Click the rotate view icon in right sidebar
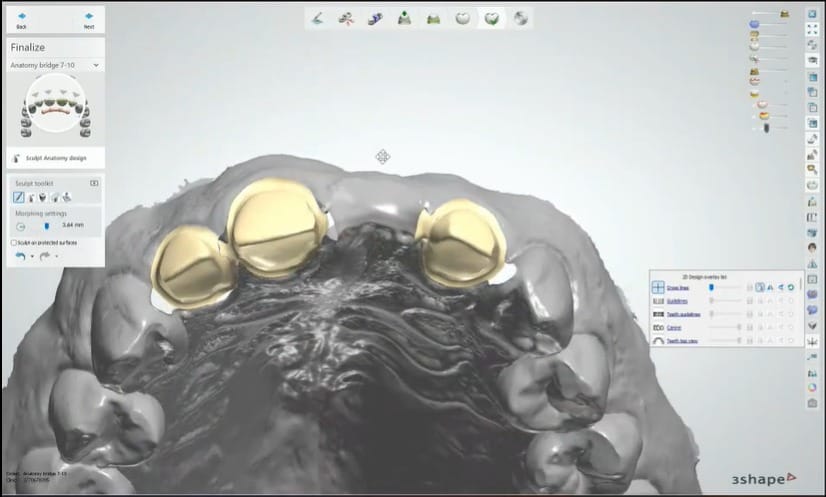826x497 pixels. (x=812, y=45)
